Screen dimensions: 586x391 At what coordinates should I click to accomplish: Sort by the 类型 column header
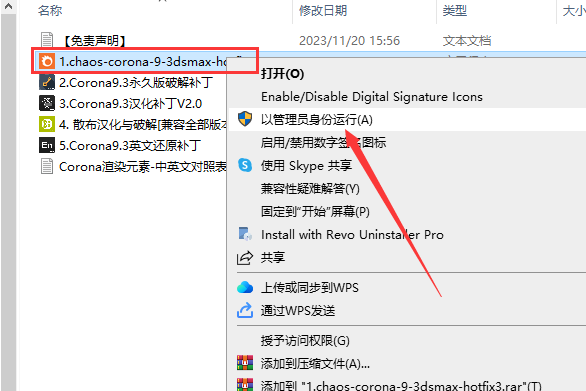click(455, 10)
